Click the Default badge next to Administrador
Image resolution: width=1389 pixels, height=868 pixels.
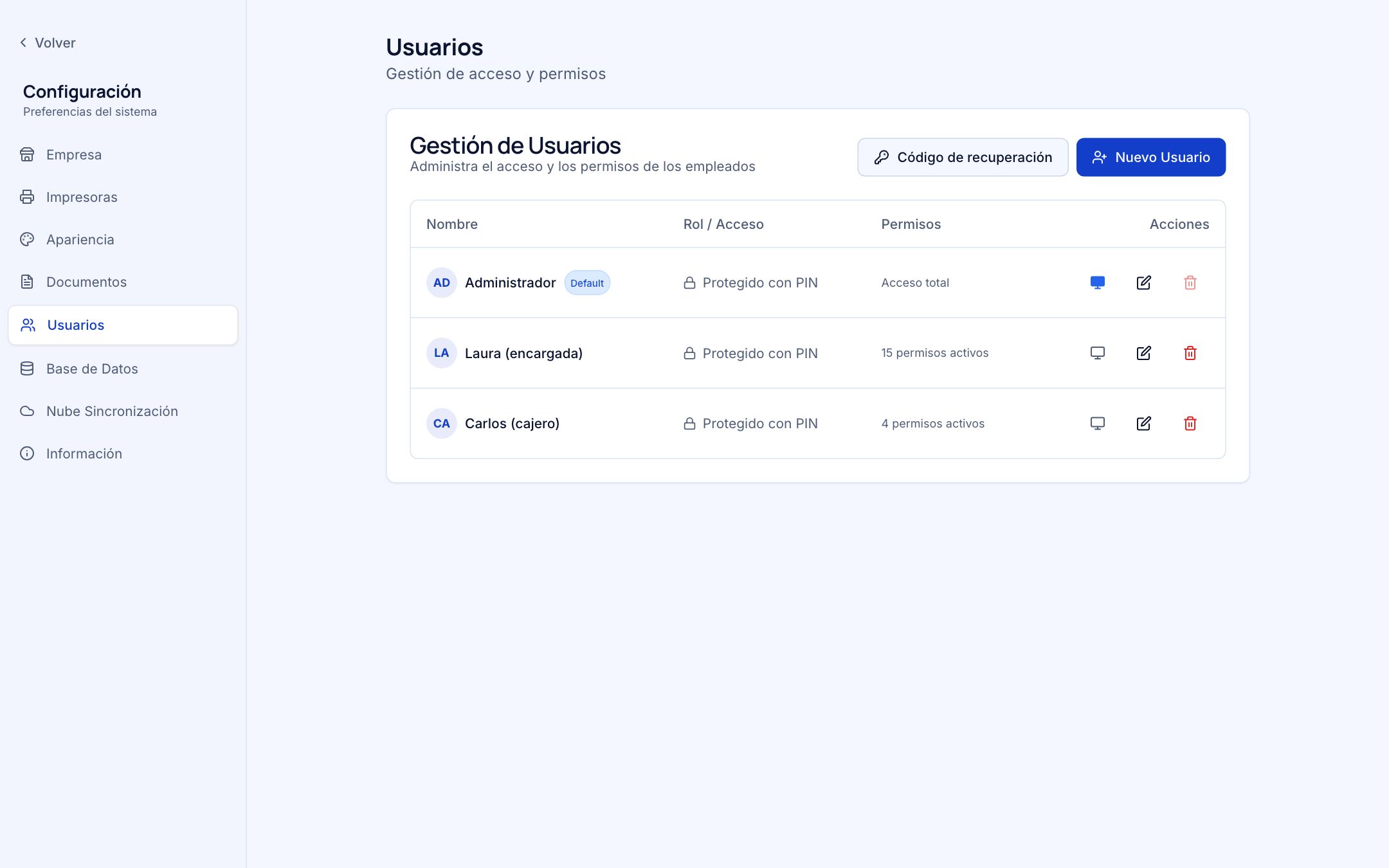point(587,283)
